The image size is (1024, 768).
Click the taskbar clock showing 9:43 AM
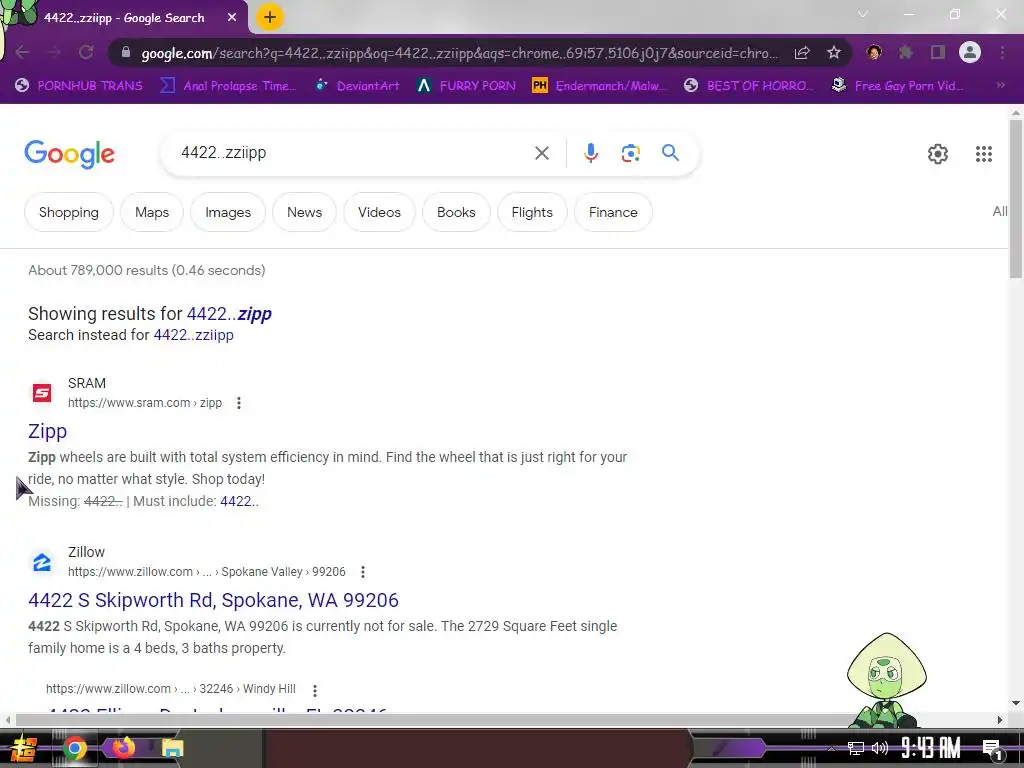coord(931,748)
